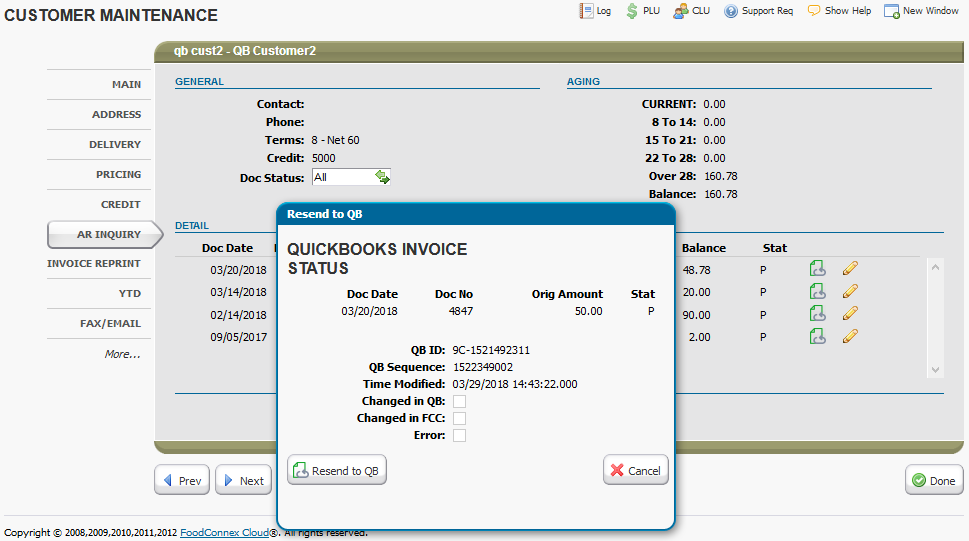This screenshot has width=969, height=541.
Task: Open the CLU customer lookup
Action: 692,11
